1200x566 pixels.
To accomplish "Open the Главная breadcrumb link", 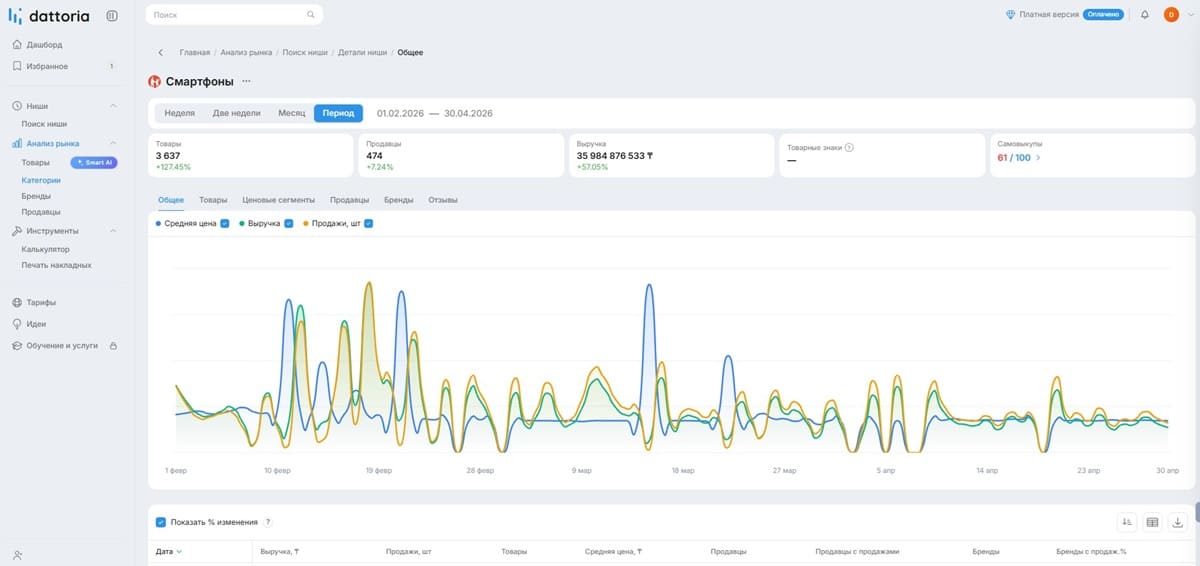I will pyautogui.click(x=195, y=52).
